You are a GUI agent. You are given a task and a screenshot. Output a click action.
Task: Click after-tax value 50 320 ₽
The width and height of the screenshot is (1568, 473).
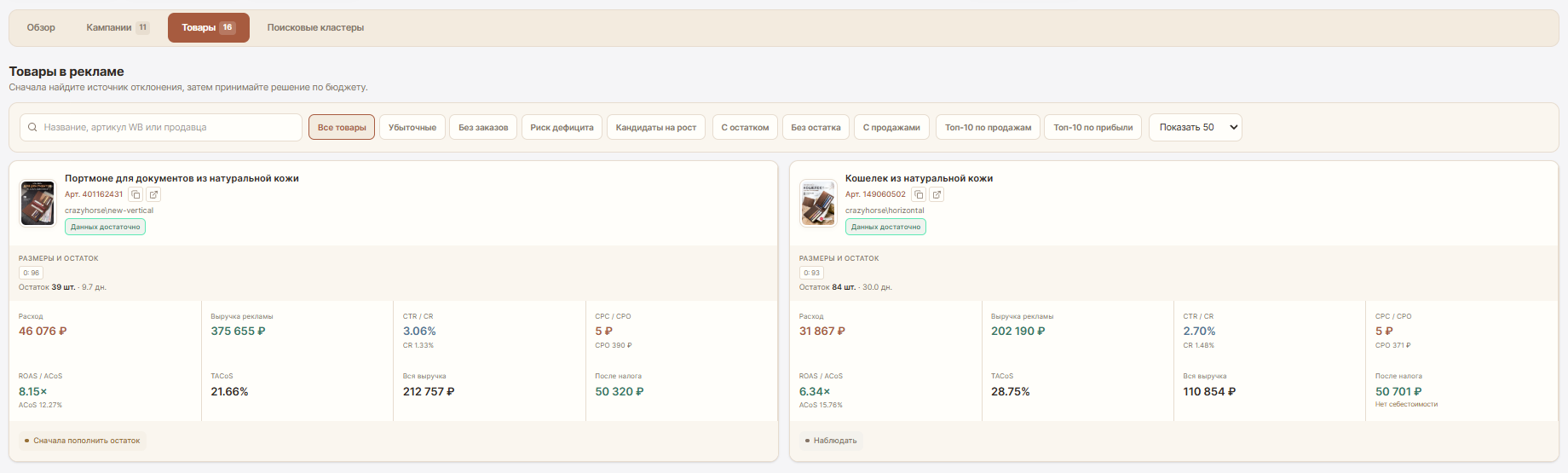pos(620,391)
